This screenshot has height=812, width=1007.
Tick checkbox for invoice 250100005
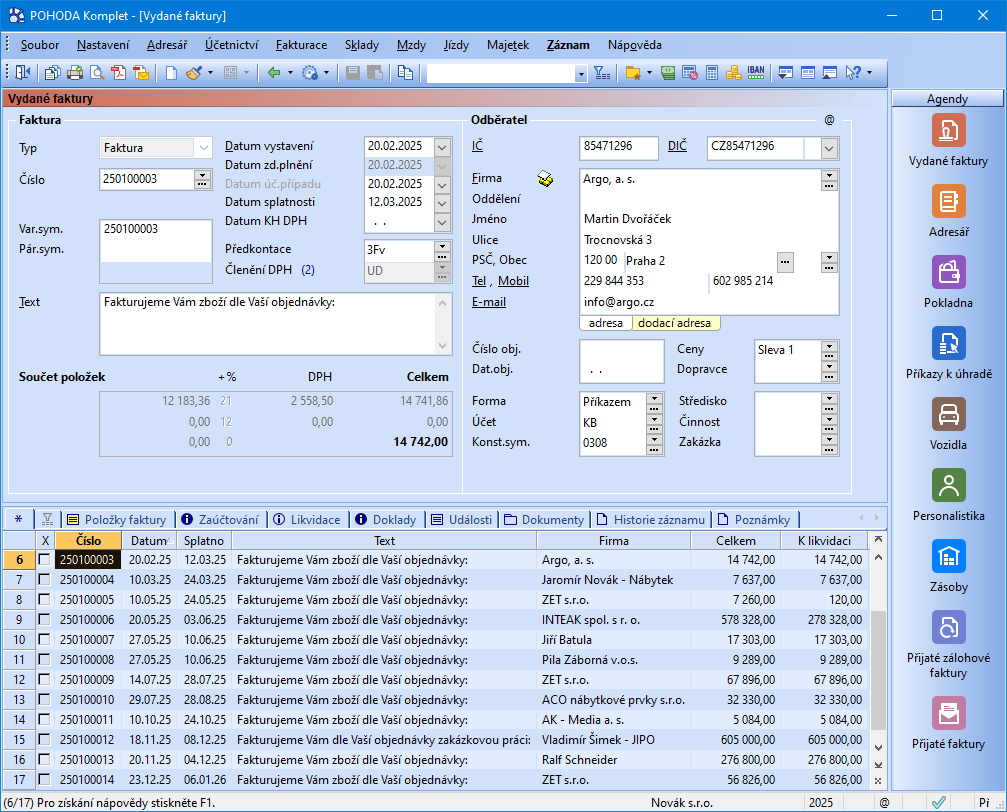44,599
